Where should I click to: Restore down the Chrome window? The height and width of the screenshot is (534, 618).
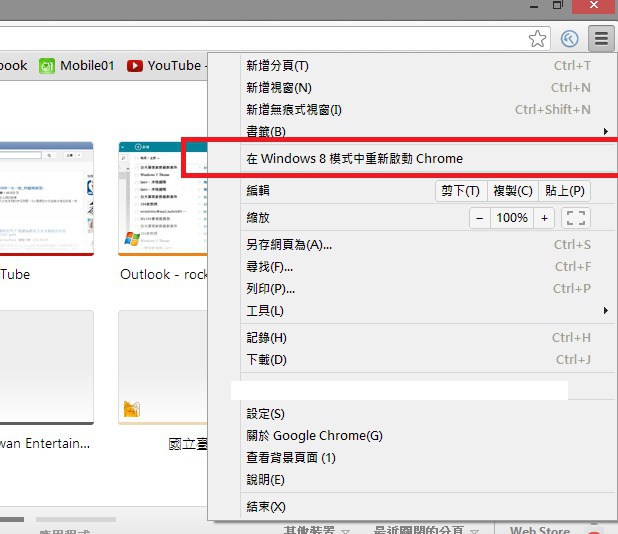click(x=557, y=5)
